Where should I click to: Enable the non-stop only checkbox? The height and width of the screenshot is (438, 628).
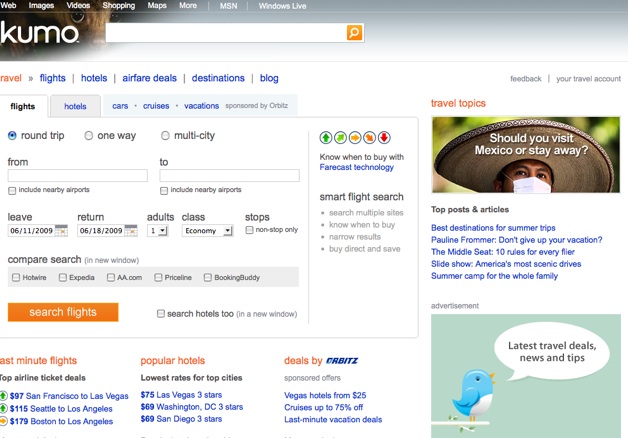[x=250, y=230]
